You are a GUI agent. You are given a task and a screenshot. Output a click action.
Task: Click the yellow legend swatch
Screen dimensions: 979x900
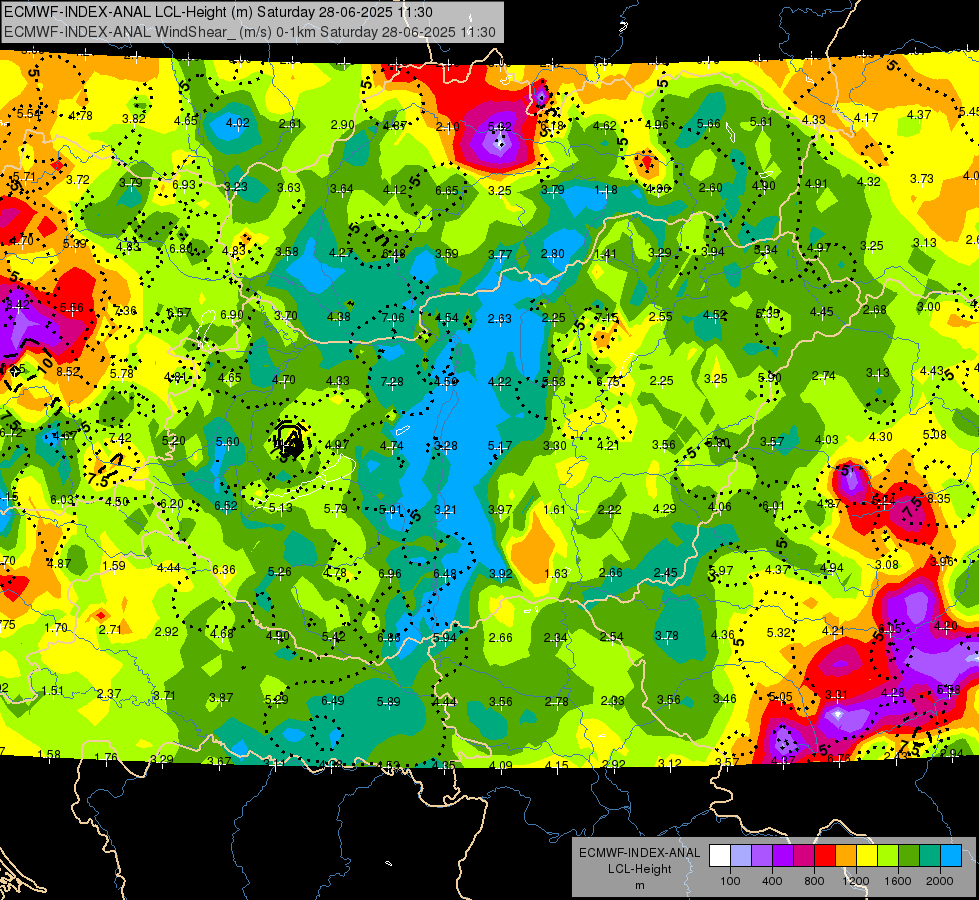[x=867, y=856]
